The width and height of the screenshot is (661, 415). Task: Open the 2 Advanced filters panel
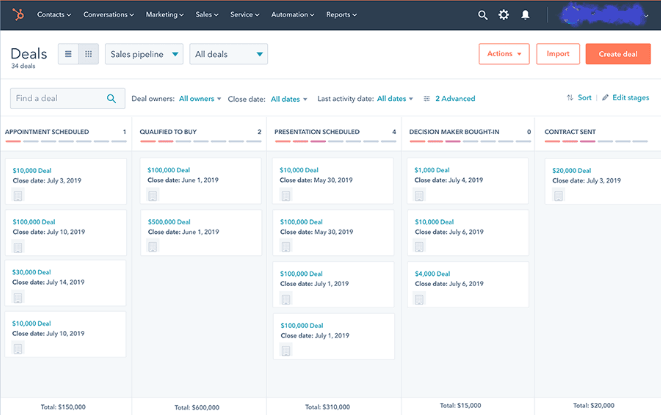(450, 99)
